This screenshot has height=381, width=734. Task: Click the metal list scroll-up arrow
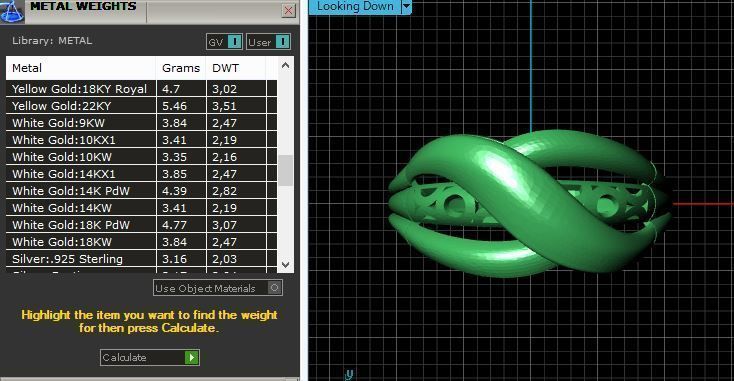pyautogui.click(x=286, y=66)
